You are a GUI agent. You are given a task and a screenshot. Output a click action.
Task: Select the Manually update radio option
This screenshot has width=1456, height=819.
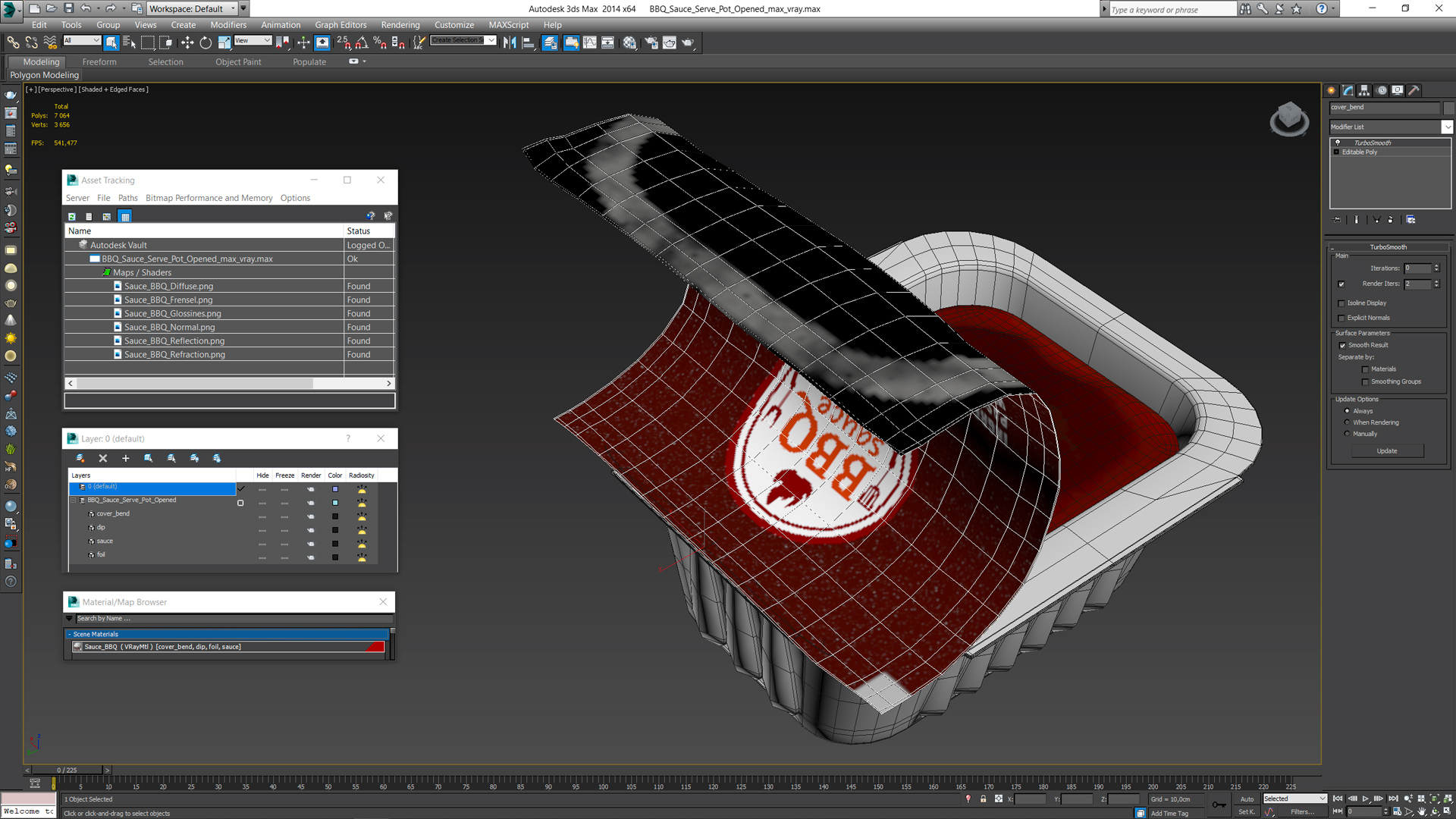[x=1347, y=434]
